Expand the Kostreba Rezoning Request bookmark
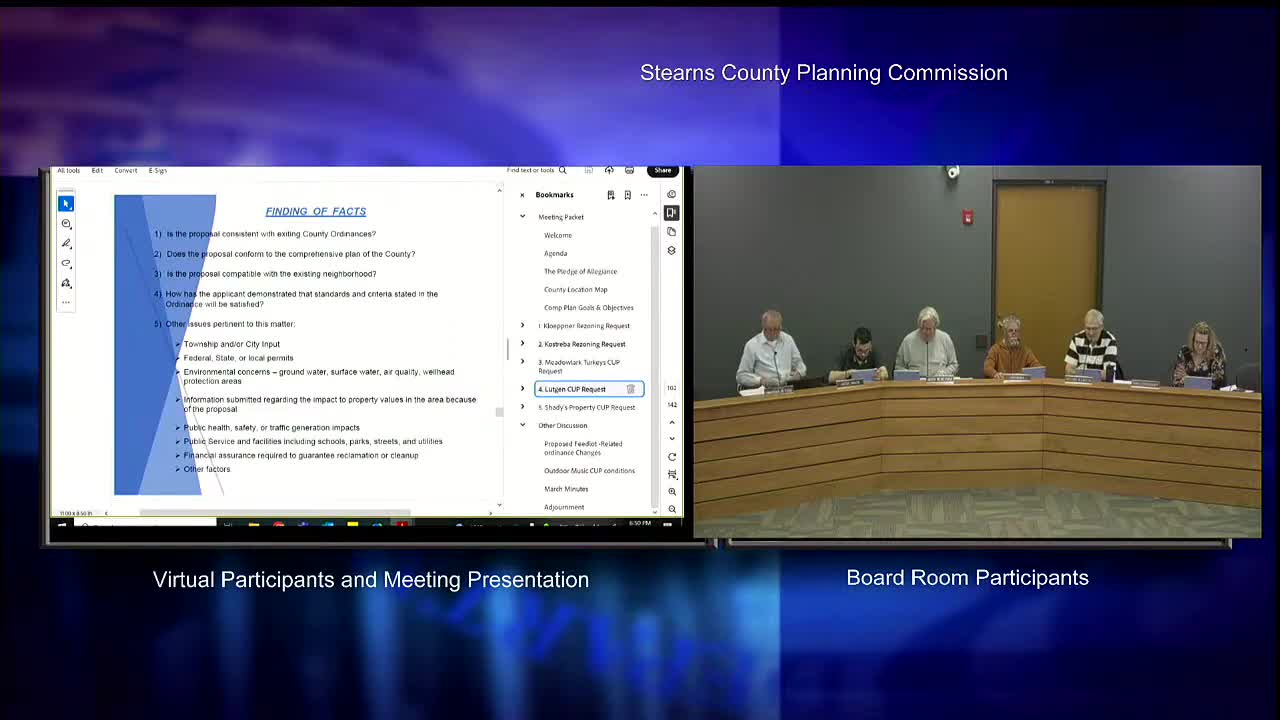 [x=522, y=344]
